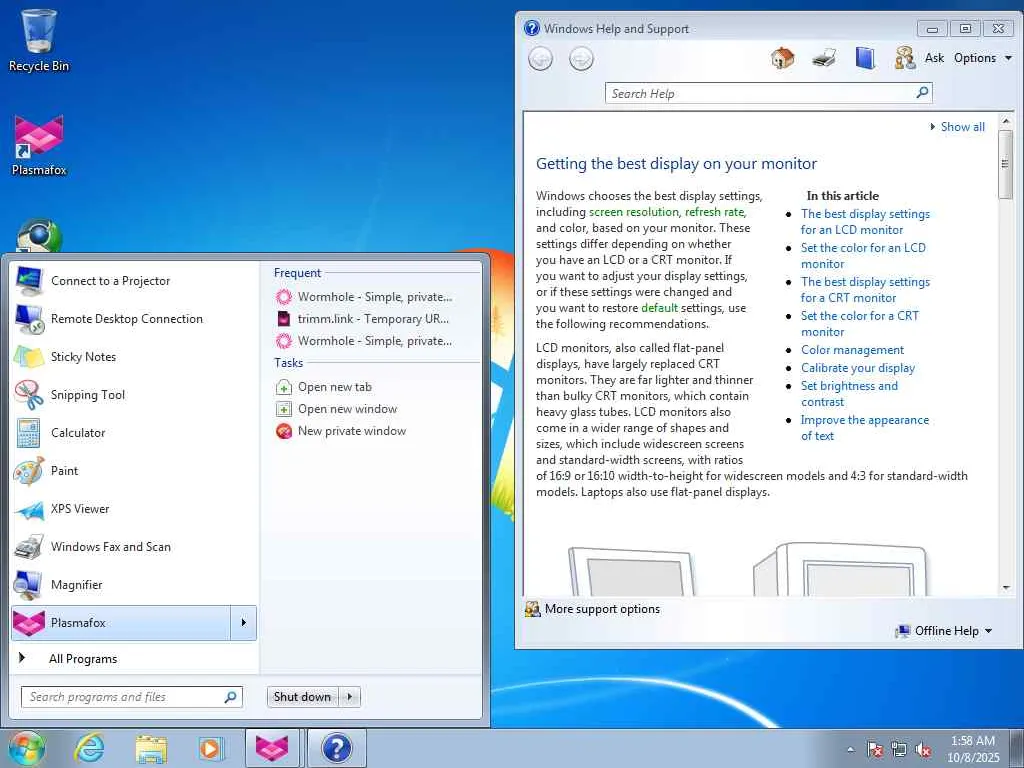Click the Search programs and files box
Screen dimensions: 1024x768
tap(131, 697)
